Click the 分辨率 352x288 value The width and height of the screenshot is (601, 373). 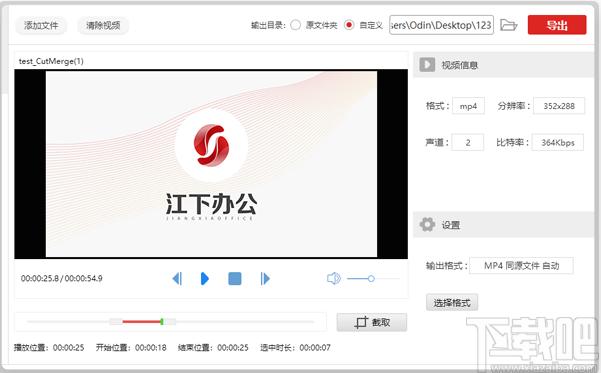click(x=559, y=106)
